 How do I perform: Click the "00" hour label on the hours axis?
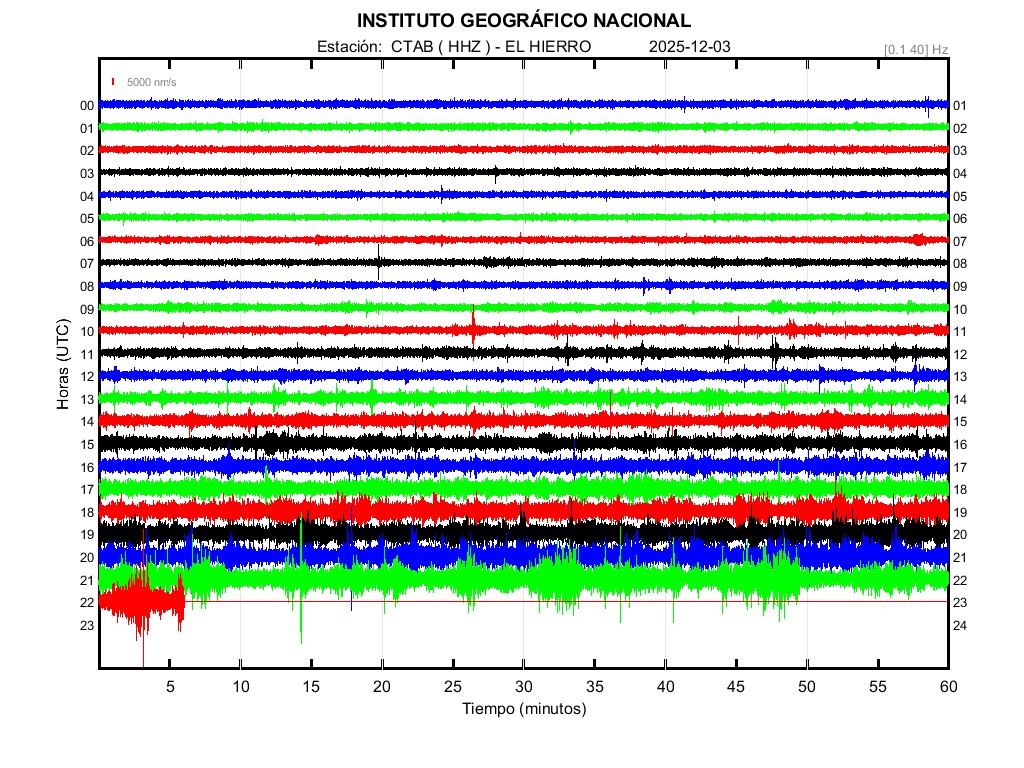pos(87,106)
